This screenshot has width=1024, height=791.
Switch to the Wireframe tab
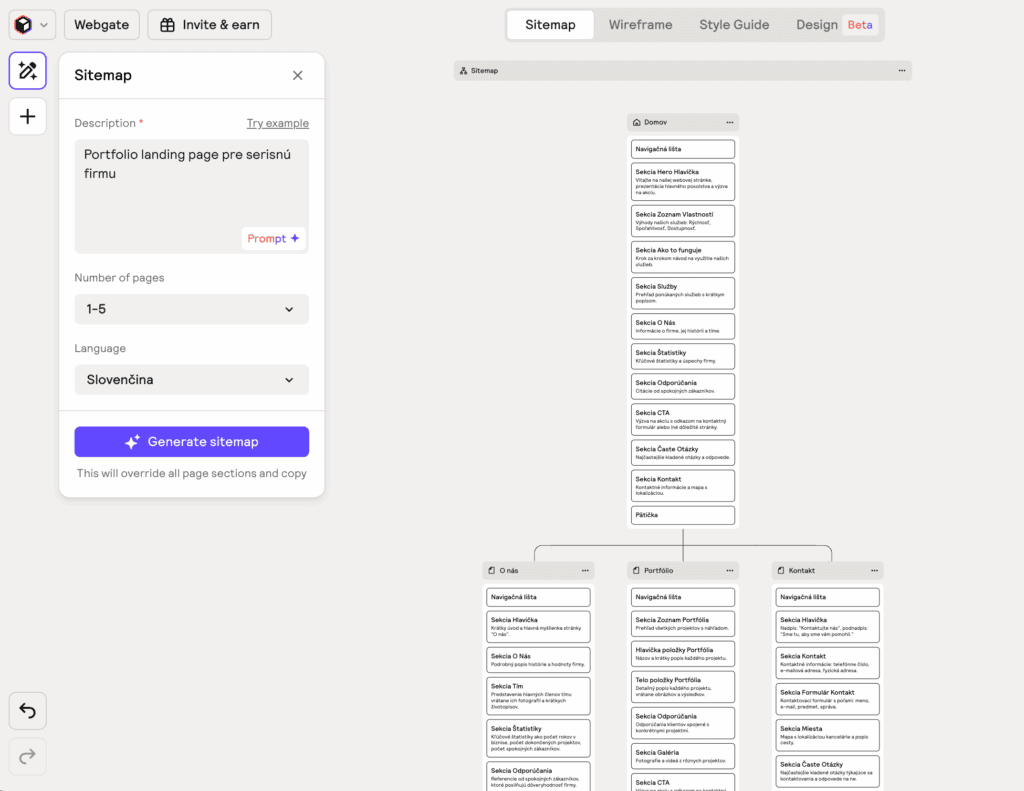tap(640, 25)
